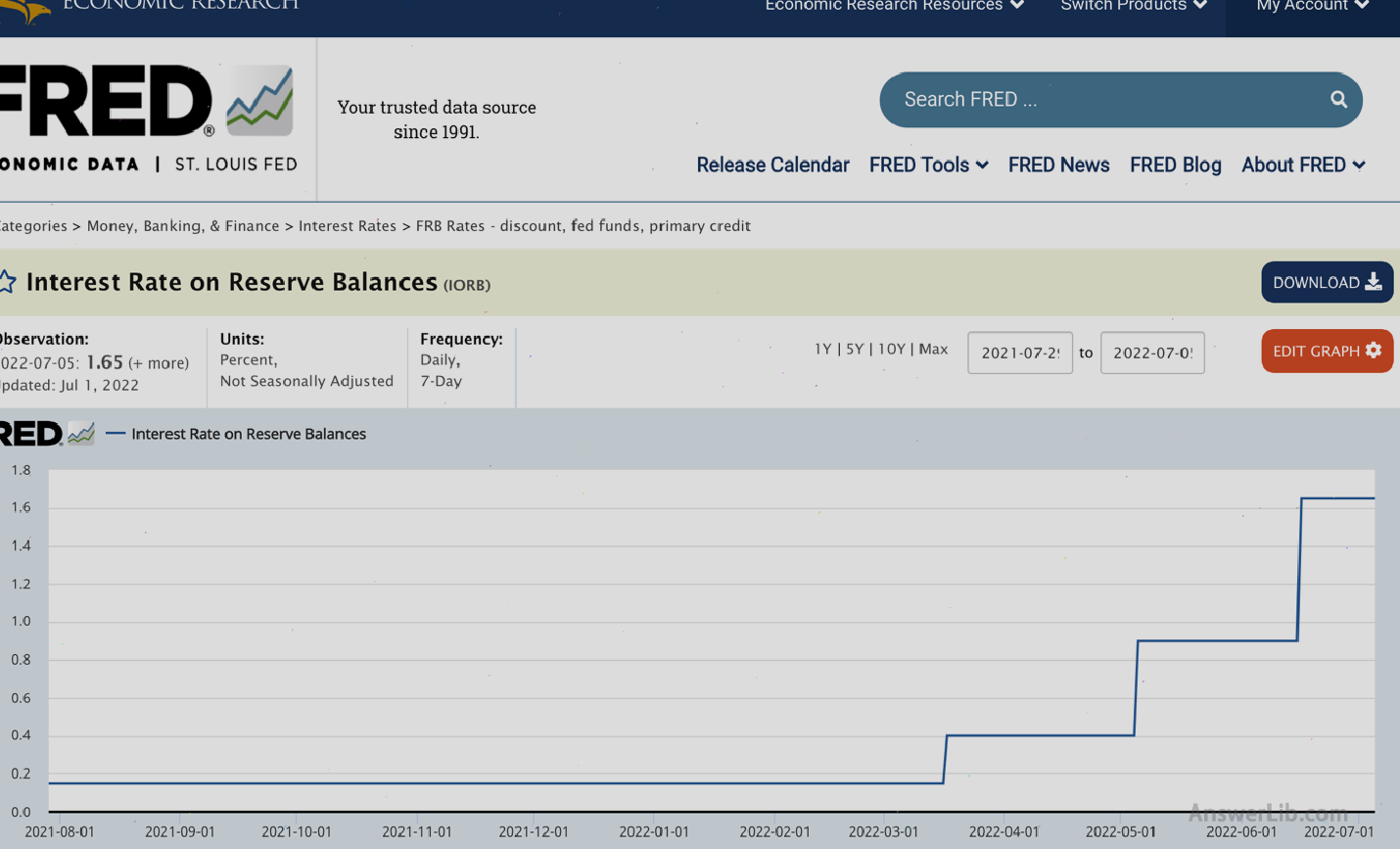
Task: Open My Account dropdown
Action: [1312, 6]
